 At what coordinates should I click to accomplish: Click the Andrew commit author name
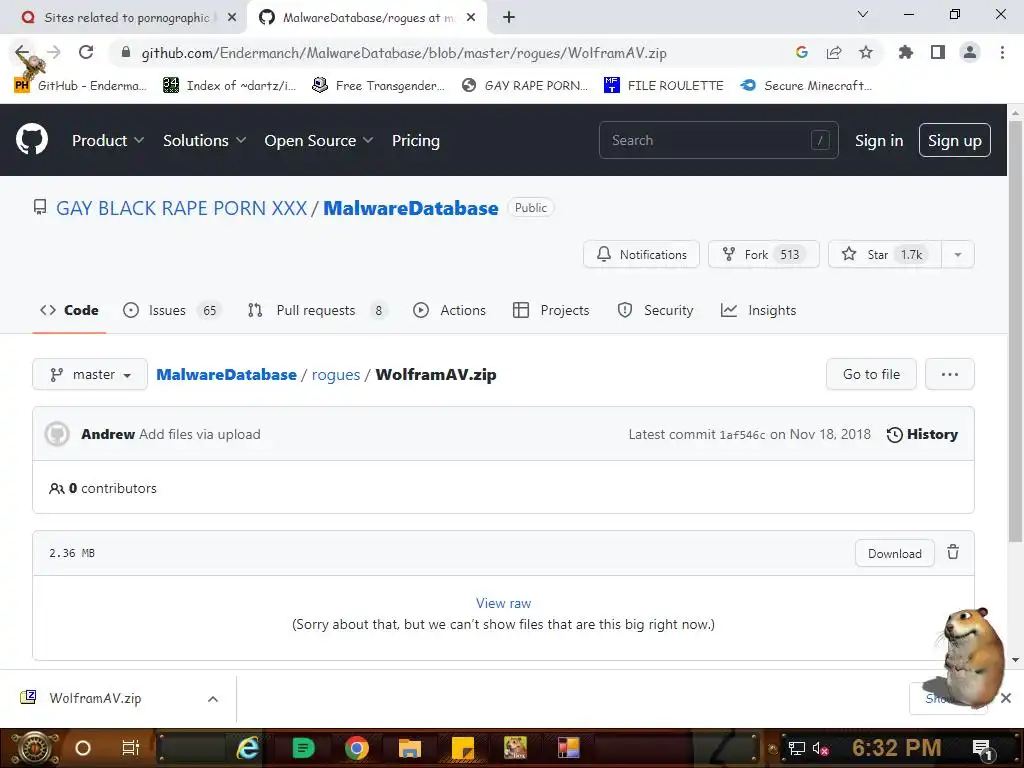[108, 434]
